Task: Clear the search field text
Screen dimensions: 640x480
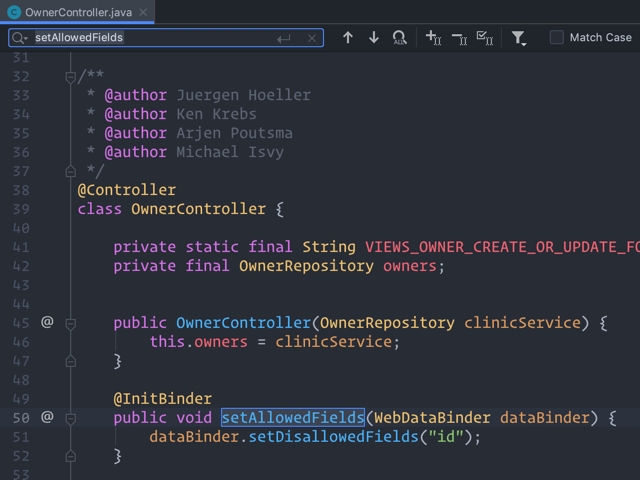Action: coord(312,38)
